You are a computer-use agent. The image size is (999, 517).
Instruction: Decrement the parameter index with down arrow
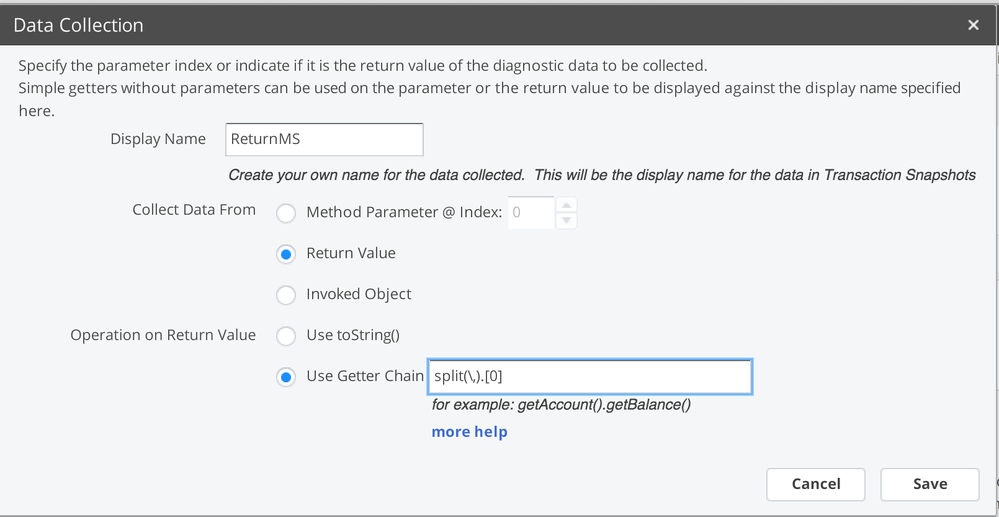[566, 220]
